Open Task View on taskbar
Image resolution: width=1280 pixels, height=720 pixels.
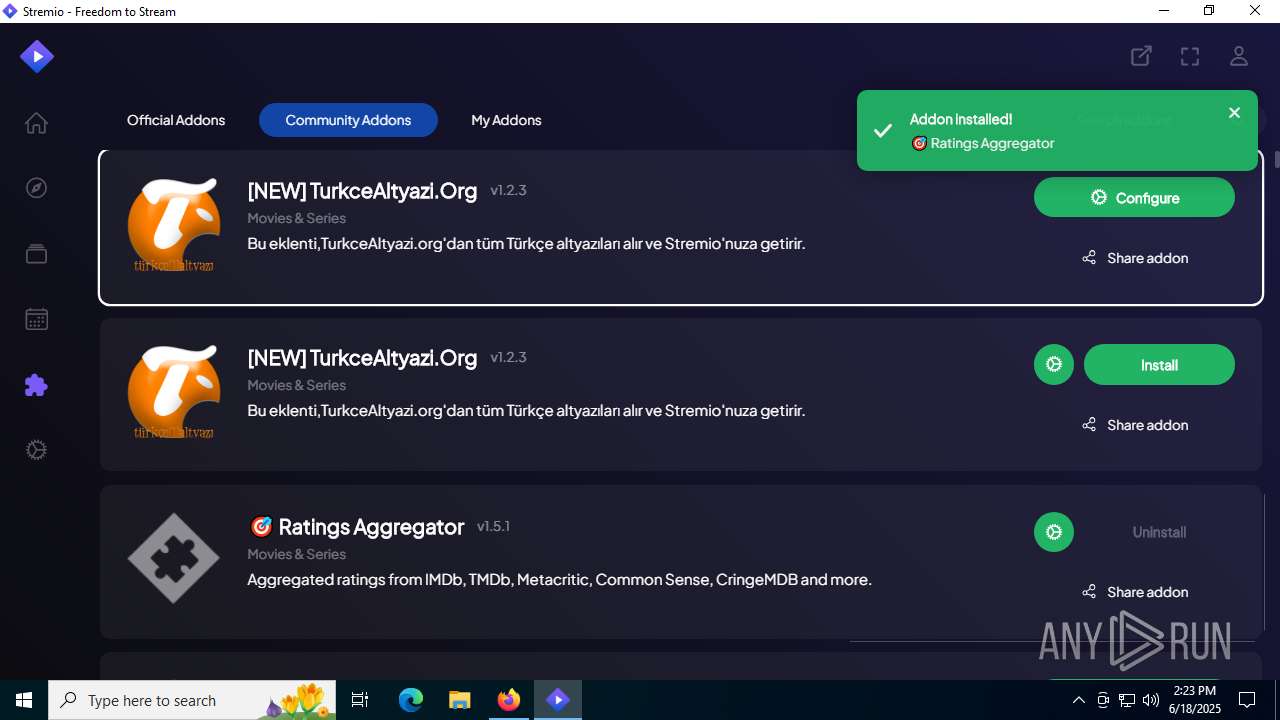(x=361, y=700)
